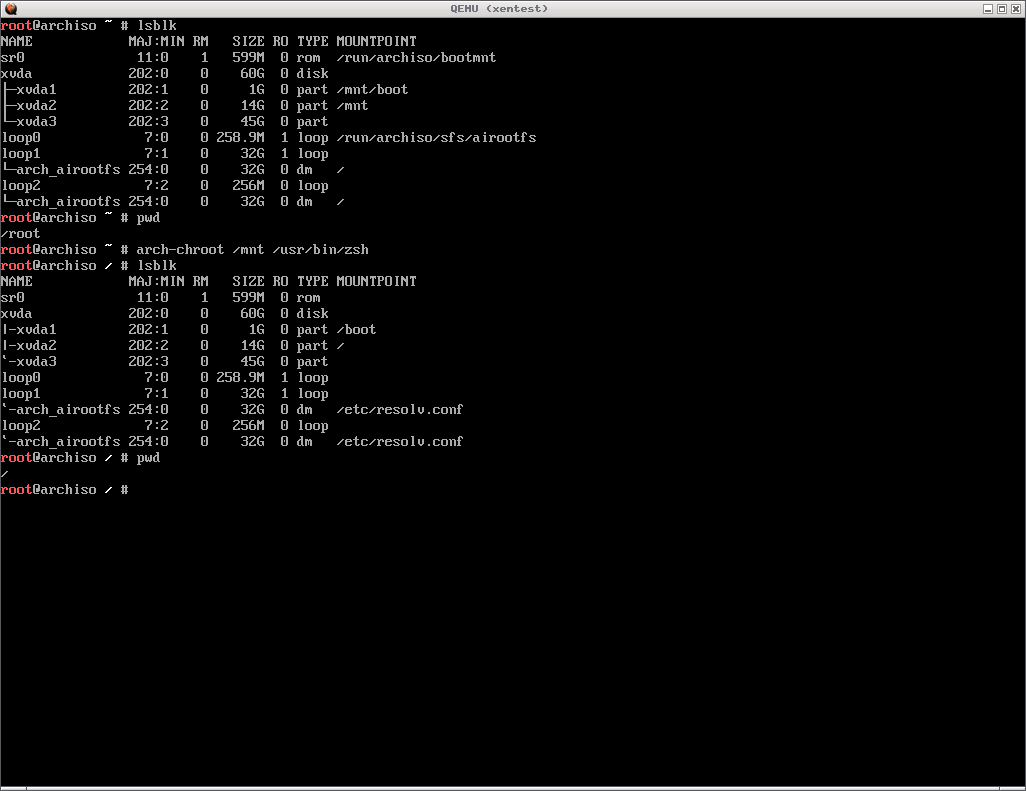Click the QEMU (xentest) window title text

[512, 8]
